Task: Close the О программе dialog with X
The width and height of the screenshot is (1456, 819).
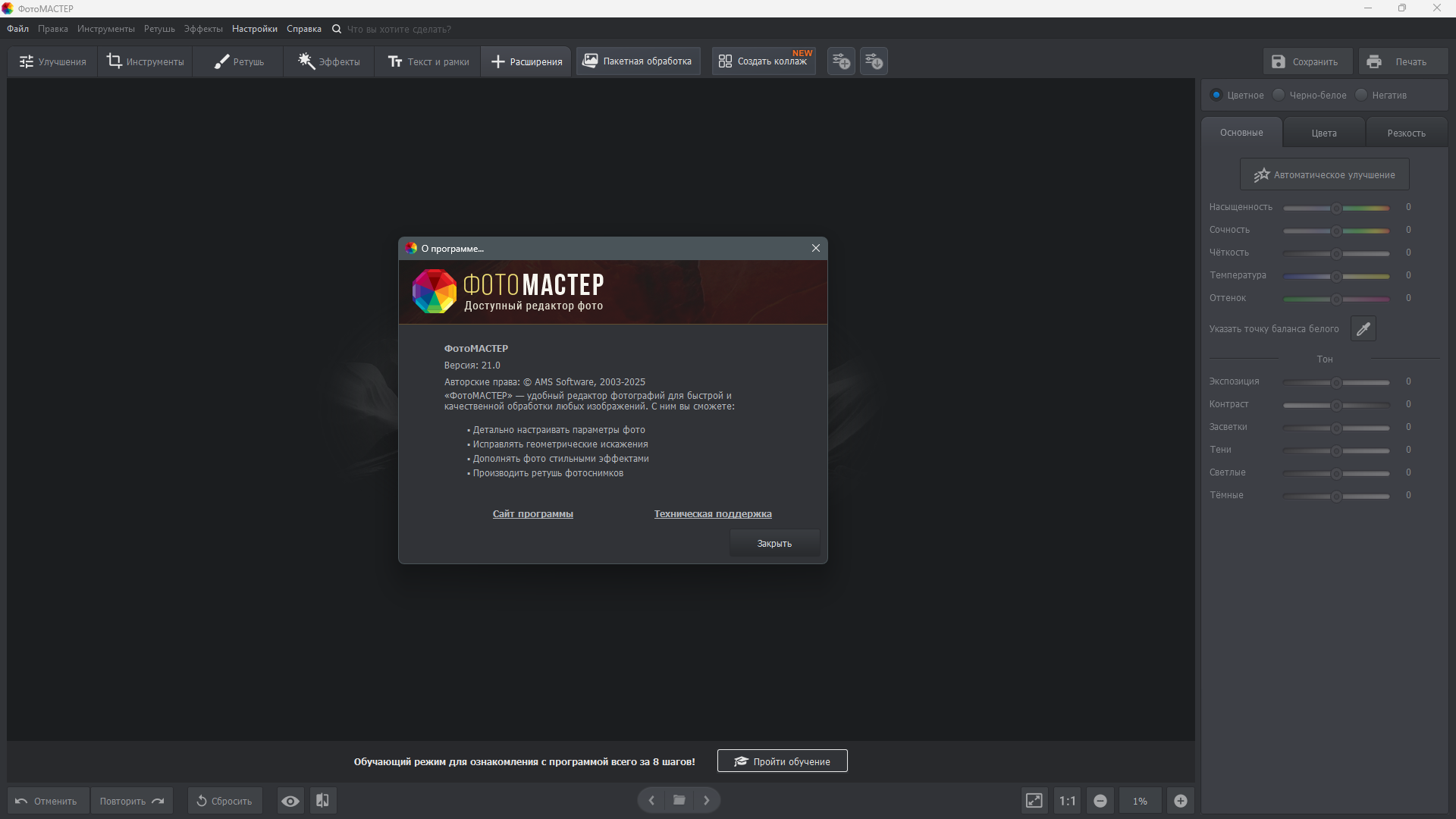Action: (x=816, y=248)
